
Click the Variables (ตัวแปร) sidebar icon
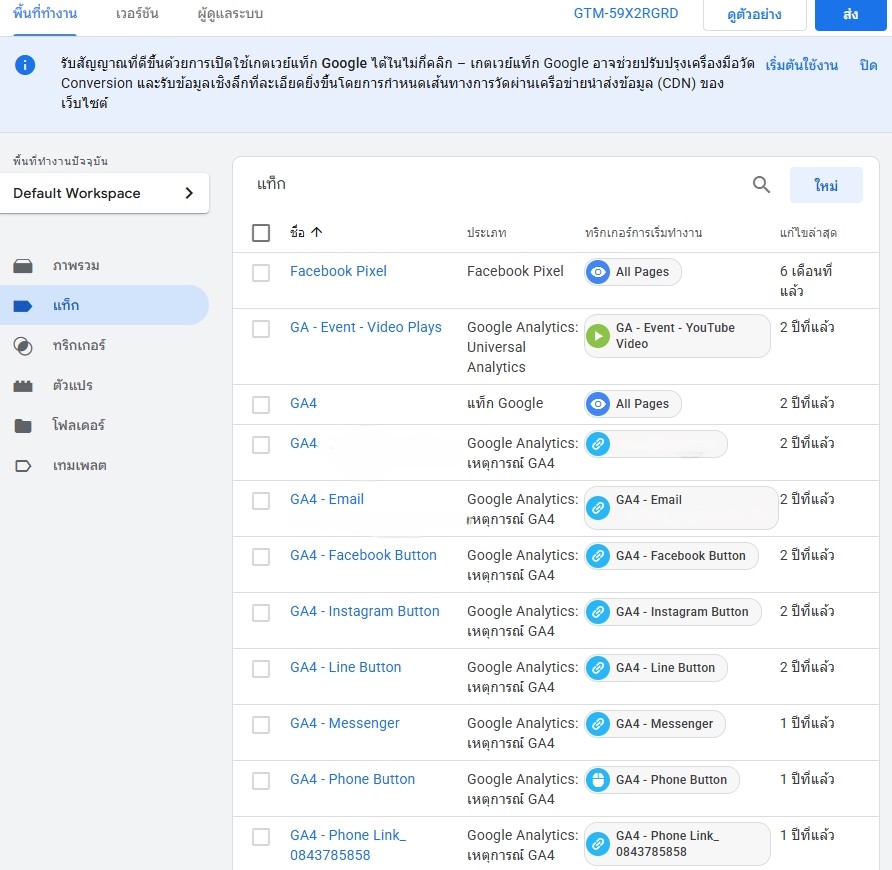tap(23, 386)
